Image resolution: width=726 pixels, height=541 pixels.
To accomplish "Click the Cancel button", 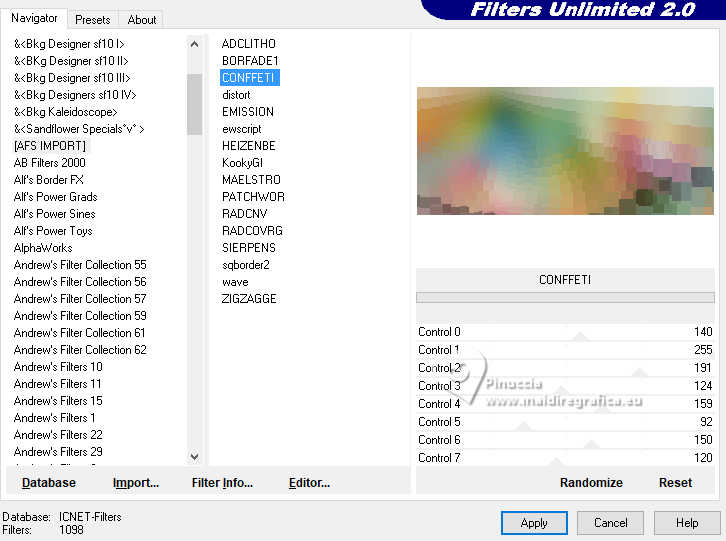I will point(610,523).
